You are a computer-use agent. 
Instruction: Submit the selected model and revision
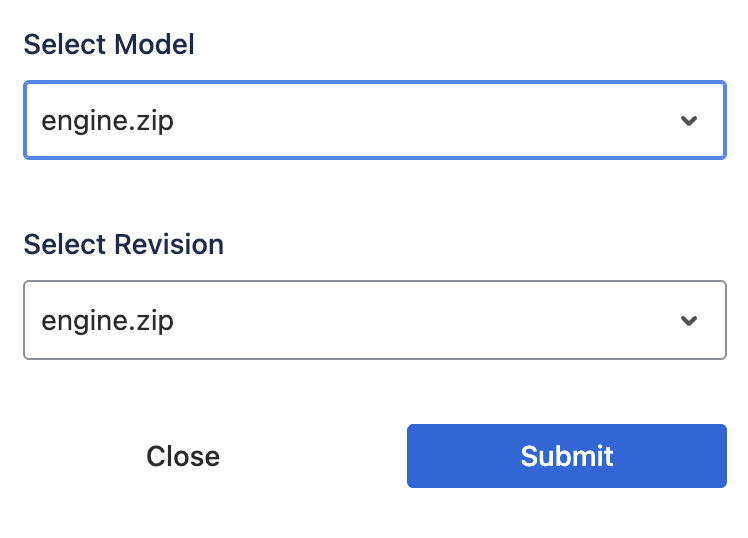[566, 456]
